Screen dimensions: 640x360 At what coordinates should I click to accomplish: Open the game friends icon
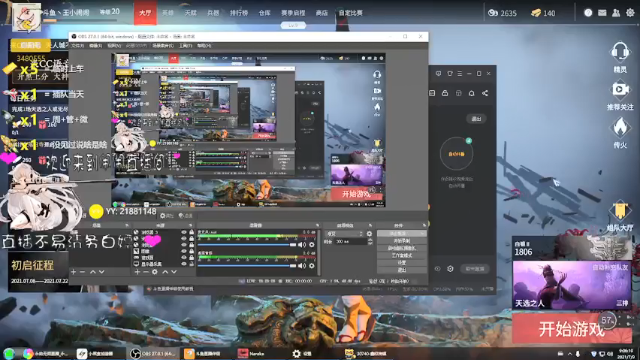pyautogui.click(x=616, y=13)
